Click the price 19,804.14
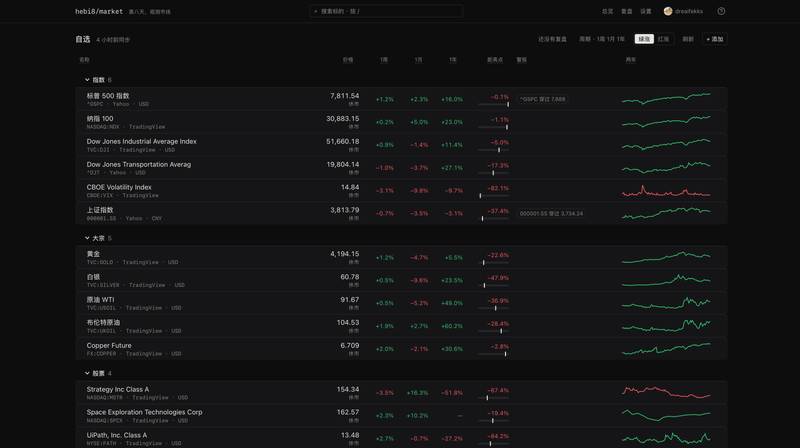Image resolution: width=800 pixels, height=448 pixels. [x=342, y=164]
